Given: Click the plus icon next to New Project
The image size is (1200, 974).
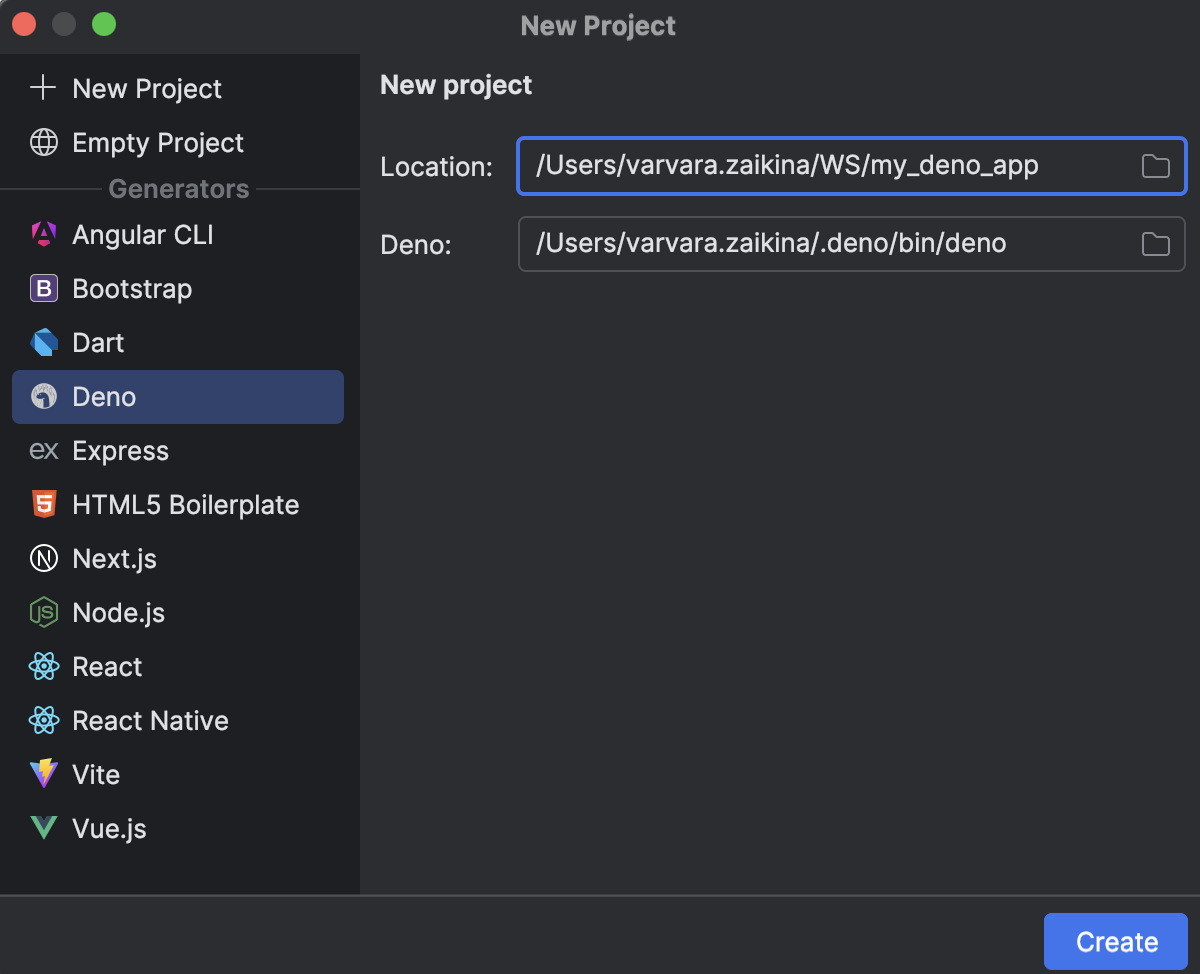Looking at the screenshot, I should (x=44, y=88).
